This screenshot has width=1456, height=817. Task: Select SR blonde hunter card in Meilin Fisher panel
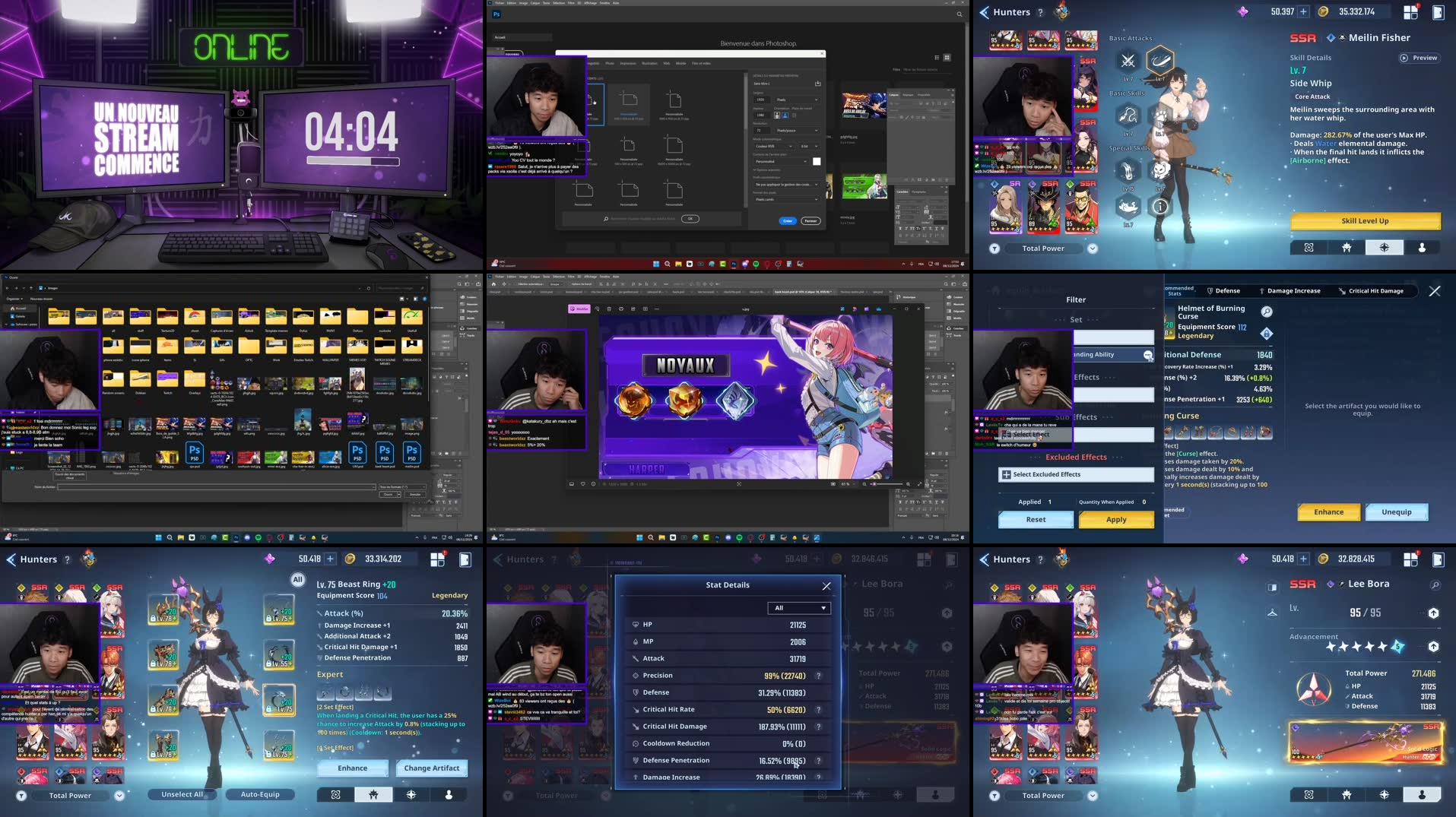click(x=1005, y=207)
